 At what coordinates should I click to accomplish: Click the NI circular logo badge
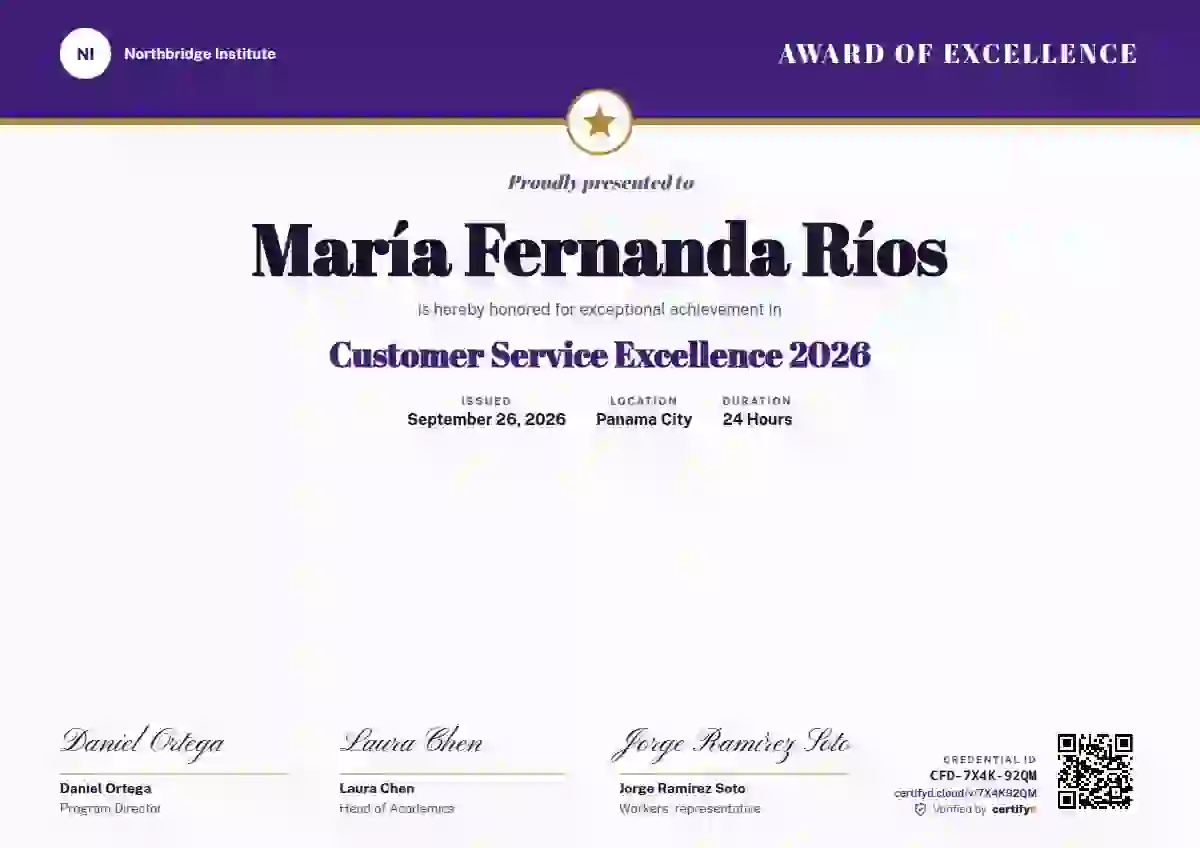point(85,54)
